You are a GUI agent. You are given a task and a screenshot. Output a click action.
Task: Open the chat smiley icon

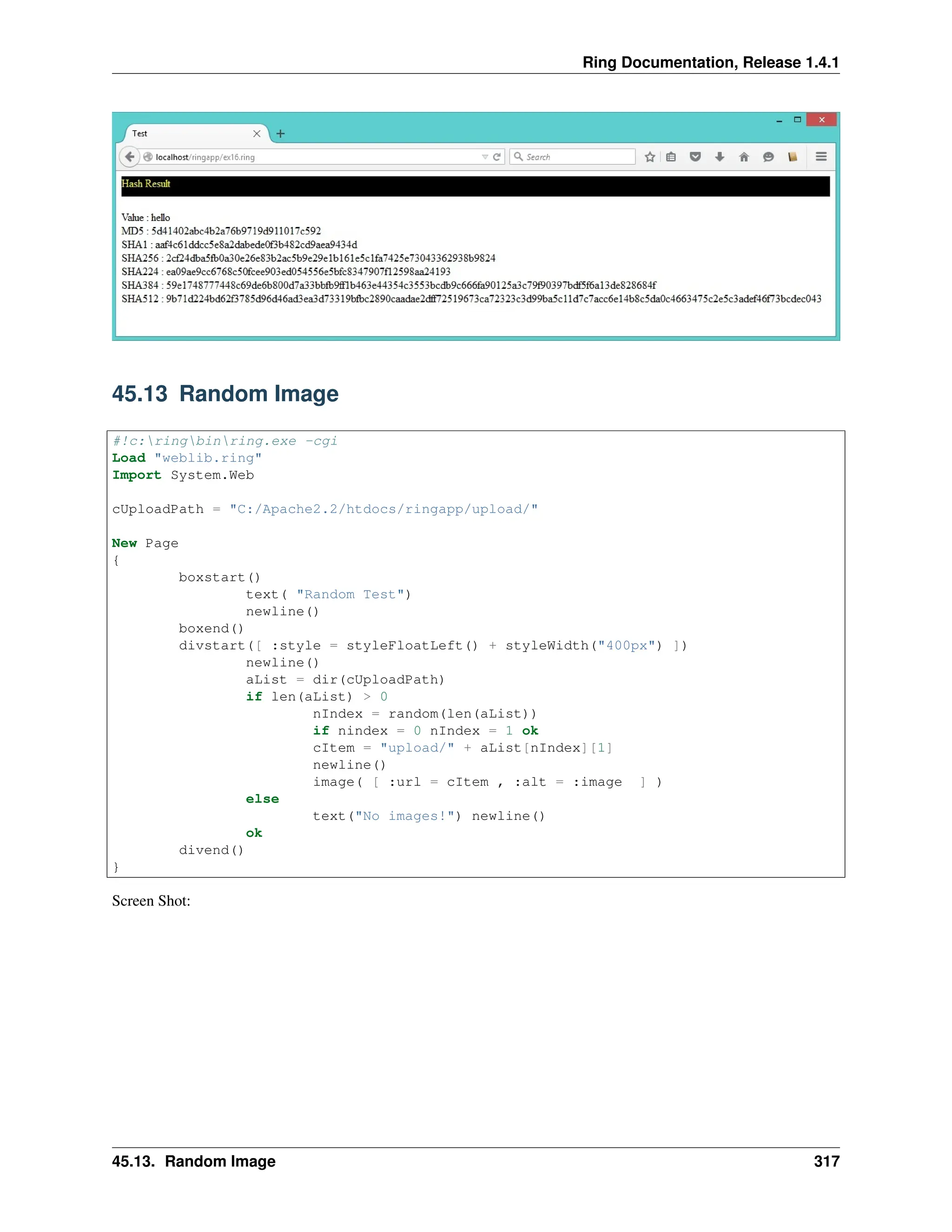[768, 157]
